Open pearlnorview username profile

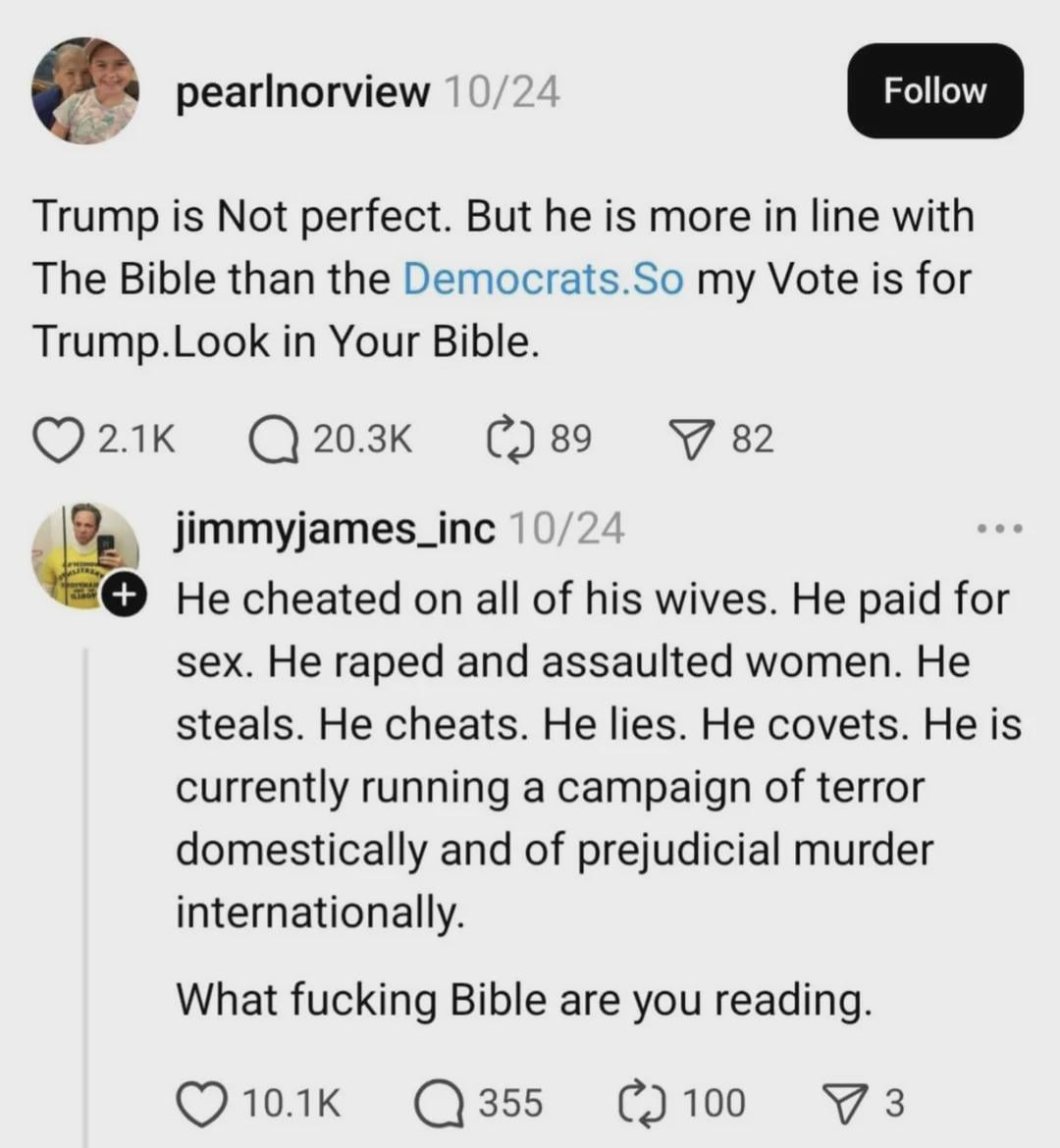click(x=303, y=92)
